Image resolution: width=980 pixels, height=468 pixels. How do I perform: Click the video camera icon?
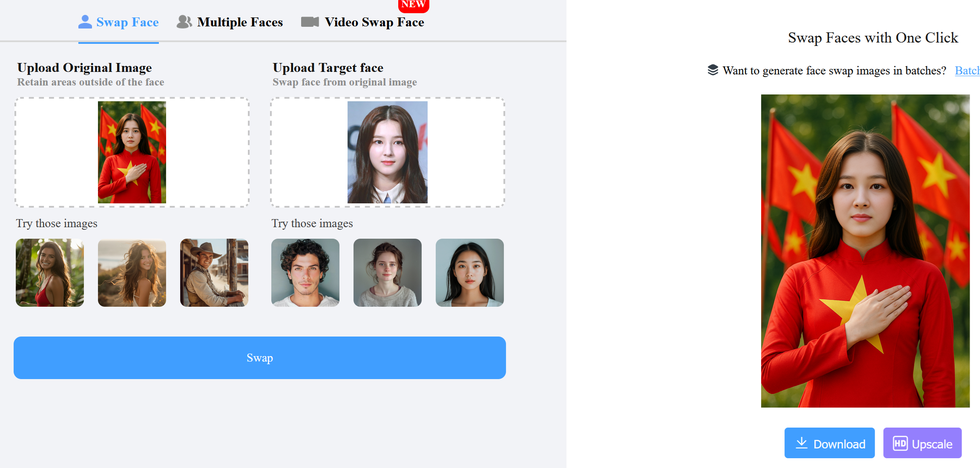[310, 21]
